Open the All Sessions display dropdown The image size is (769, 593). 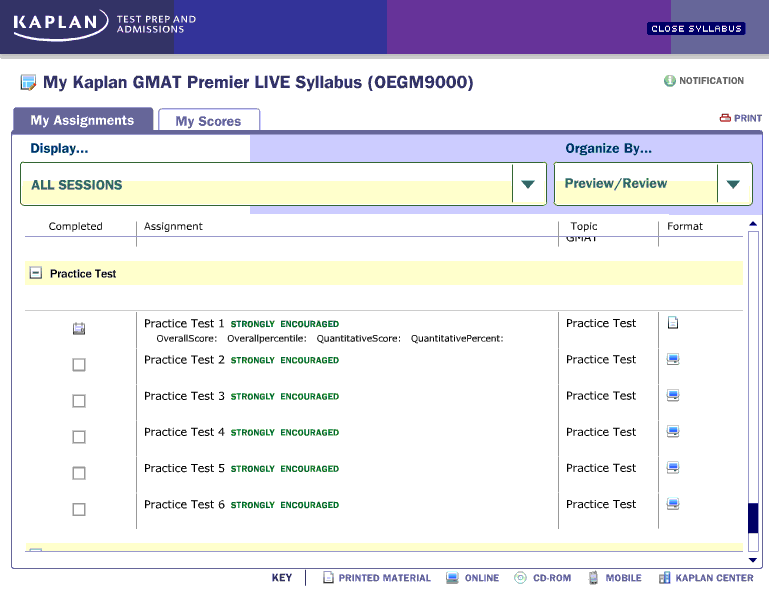[528, 185]
